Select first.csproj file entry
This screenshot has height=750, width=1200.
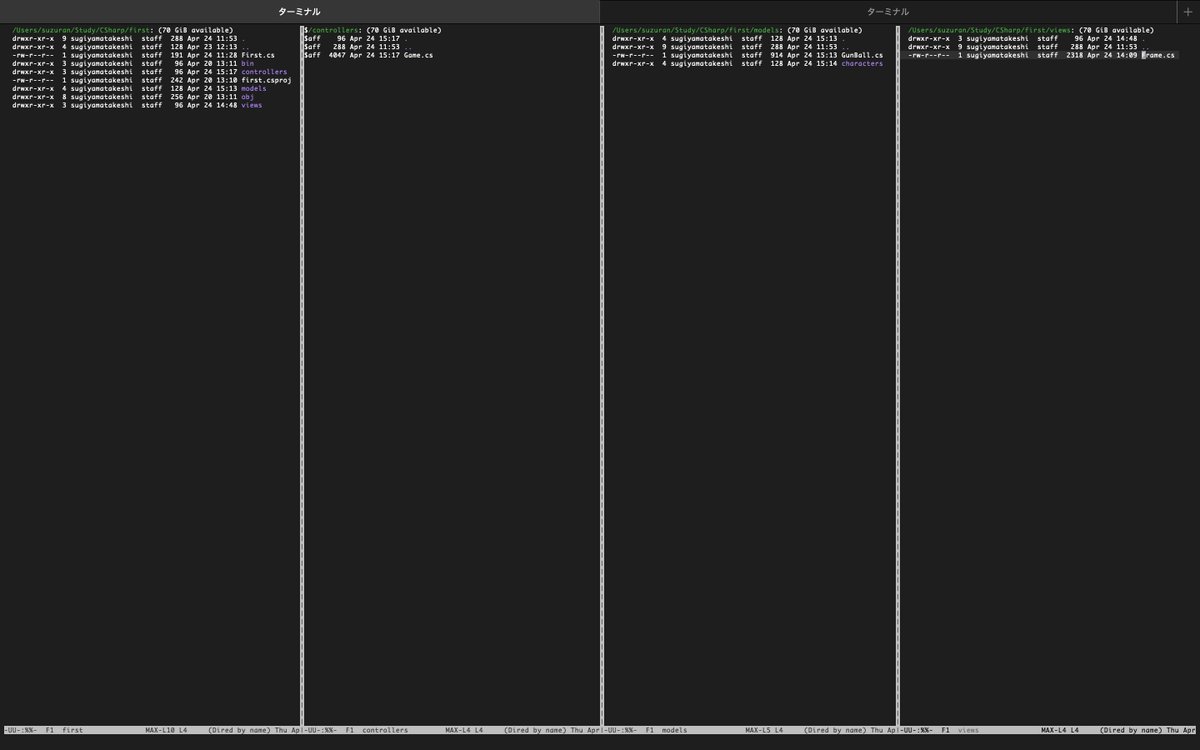pyautogui.click(x=266, y=80)
